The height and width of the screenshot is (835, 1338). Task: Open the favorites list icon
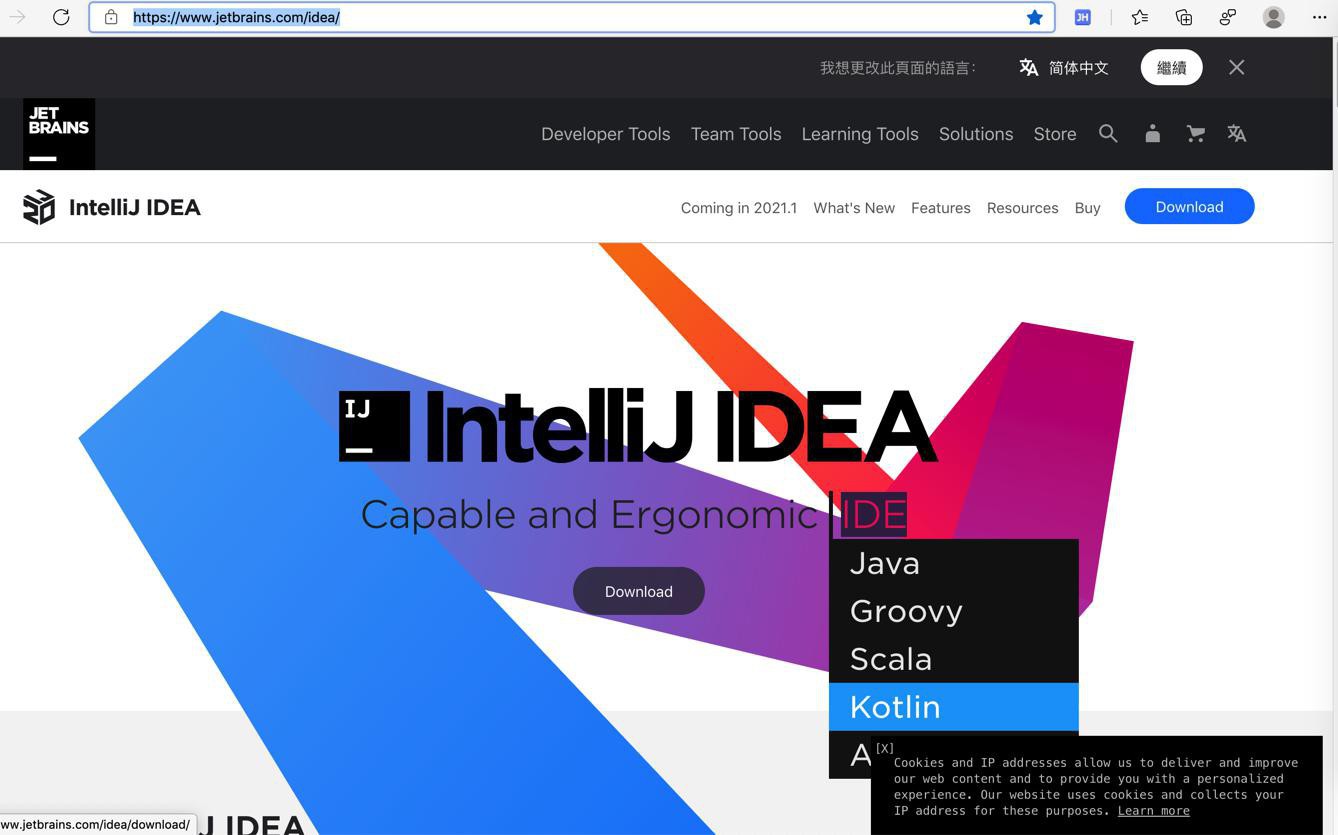(1140, 17)
